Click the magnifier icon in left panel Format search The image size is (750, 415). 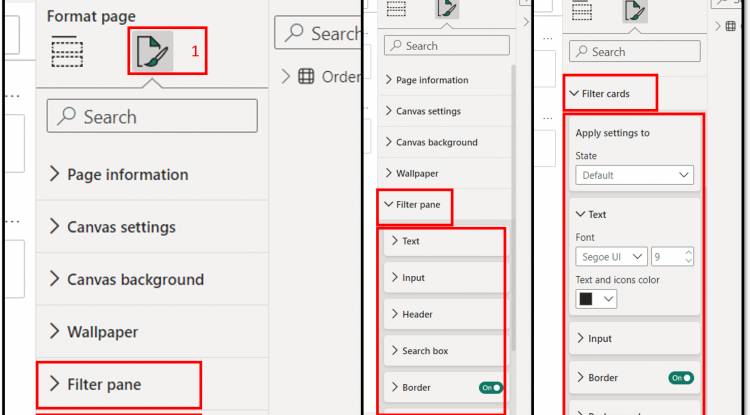(66, 116)
